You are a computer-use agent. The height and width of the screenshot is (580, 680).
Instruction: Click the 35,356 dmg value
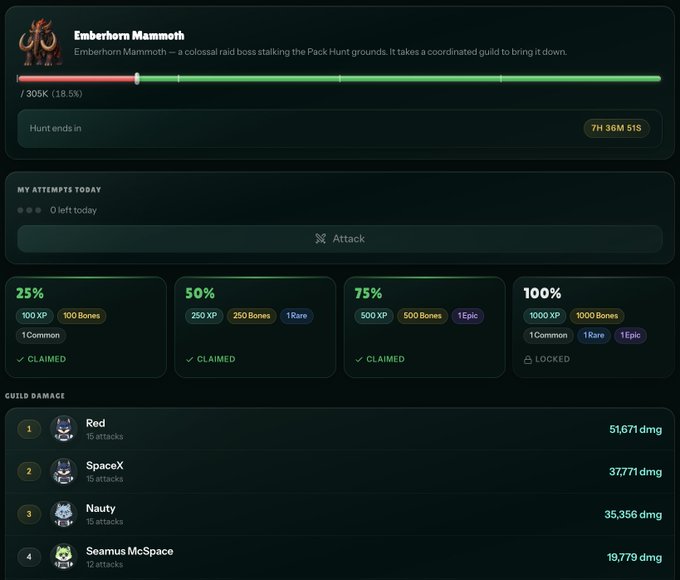[x=633, y=514]
